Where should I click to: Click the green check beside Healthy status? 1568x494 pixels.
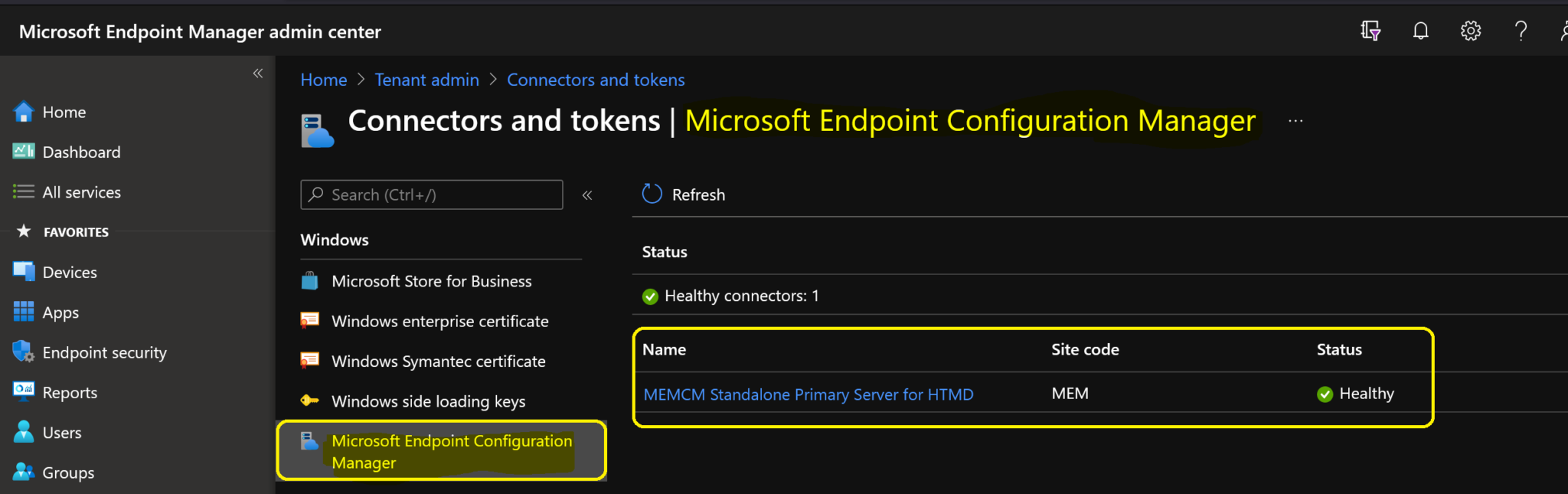pos(1325,394)
